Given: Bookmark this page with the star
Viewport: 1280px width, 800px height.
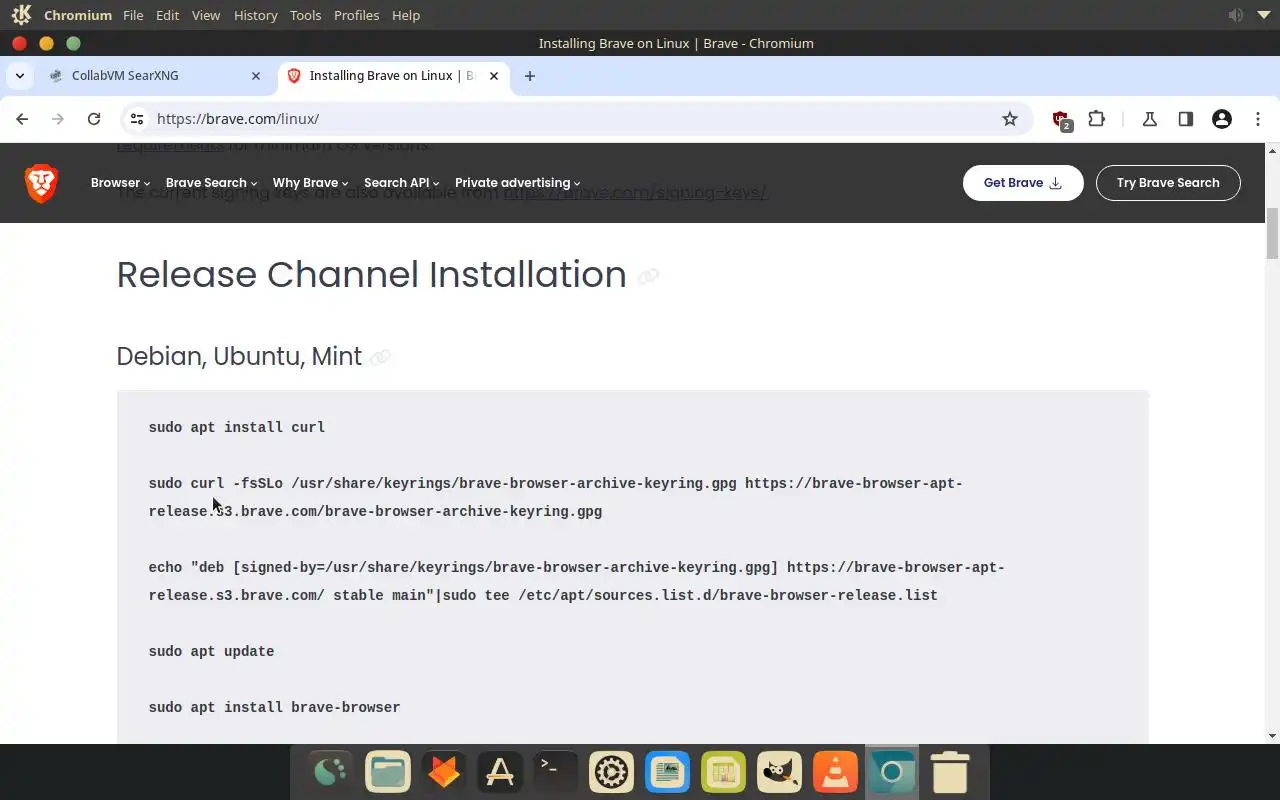Looking at the screenshot, I should click(x=1010, y=119).
